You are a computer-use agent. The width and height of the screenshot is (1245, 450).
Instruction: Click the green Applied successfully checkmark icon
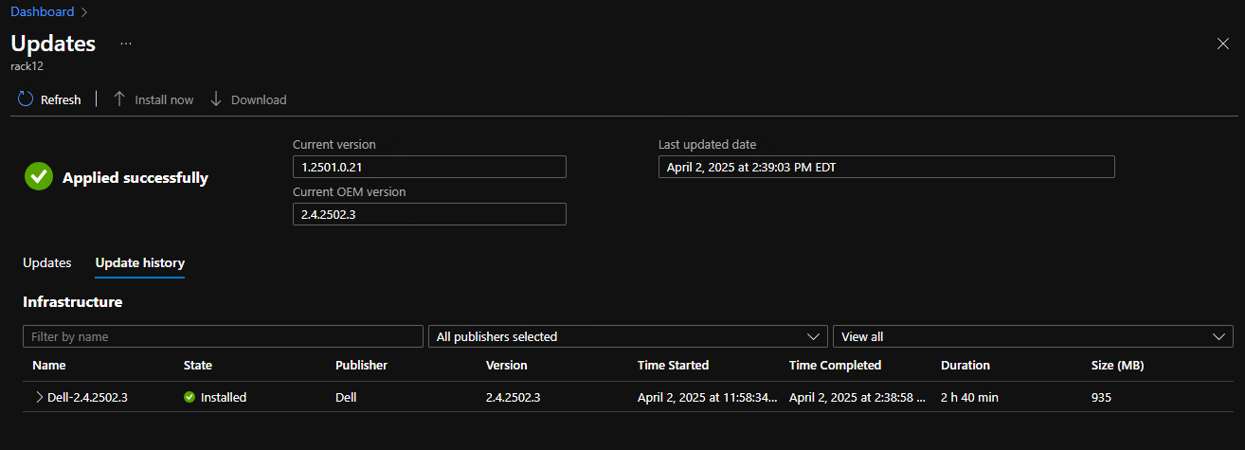click(x=39, y=177)
